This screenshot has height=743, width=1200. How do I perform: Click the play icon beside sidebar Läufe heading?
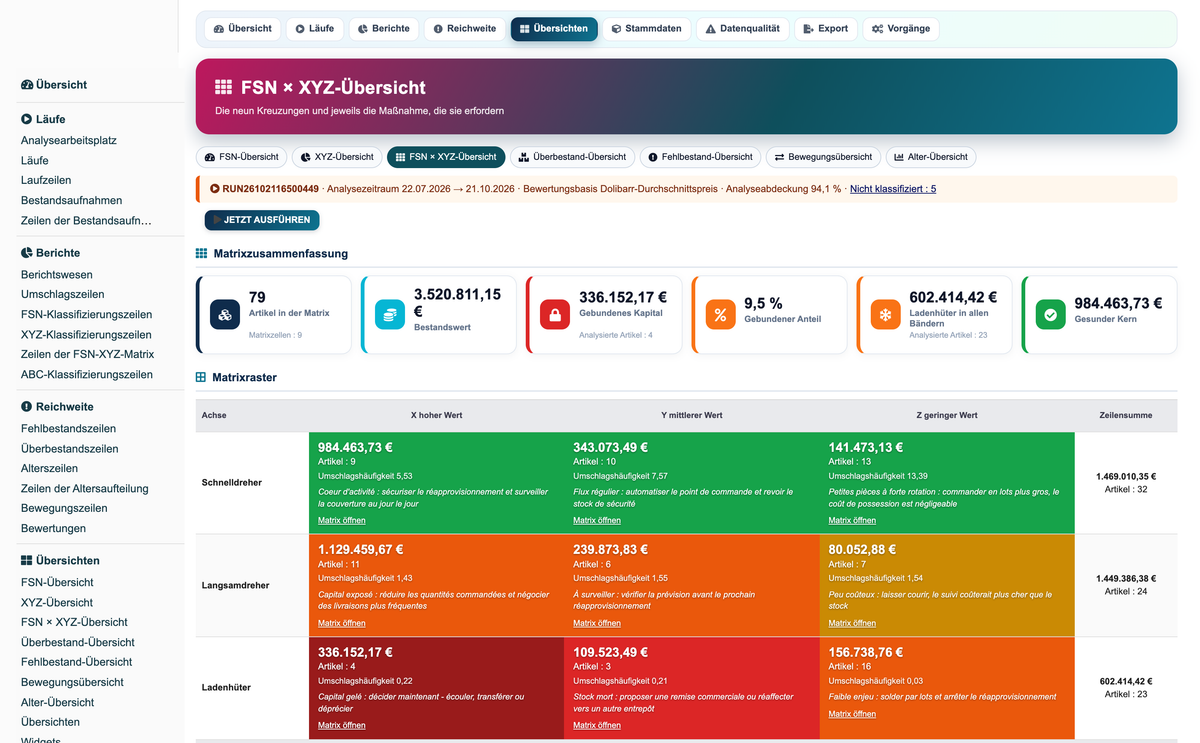click(27, 119)
